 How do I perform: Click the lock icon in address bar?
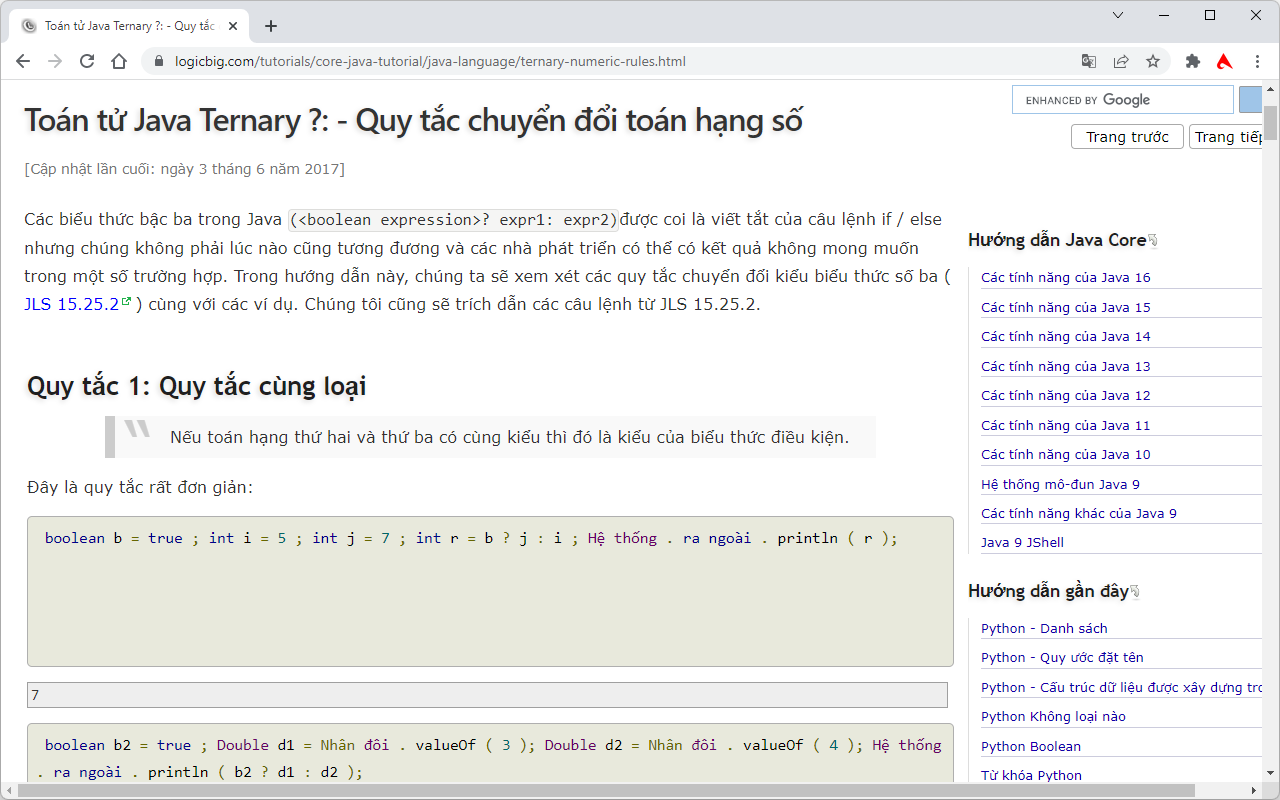158,61
